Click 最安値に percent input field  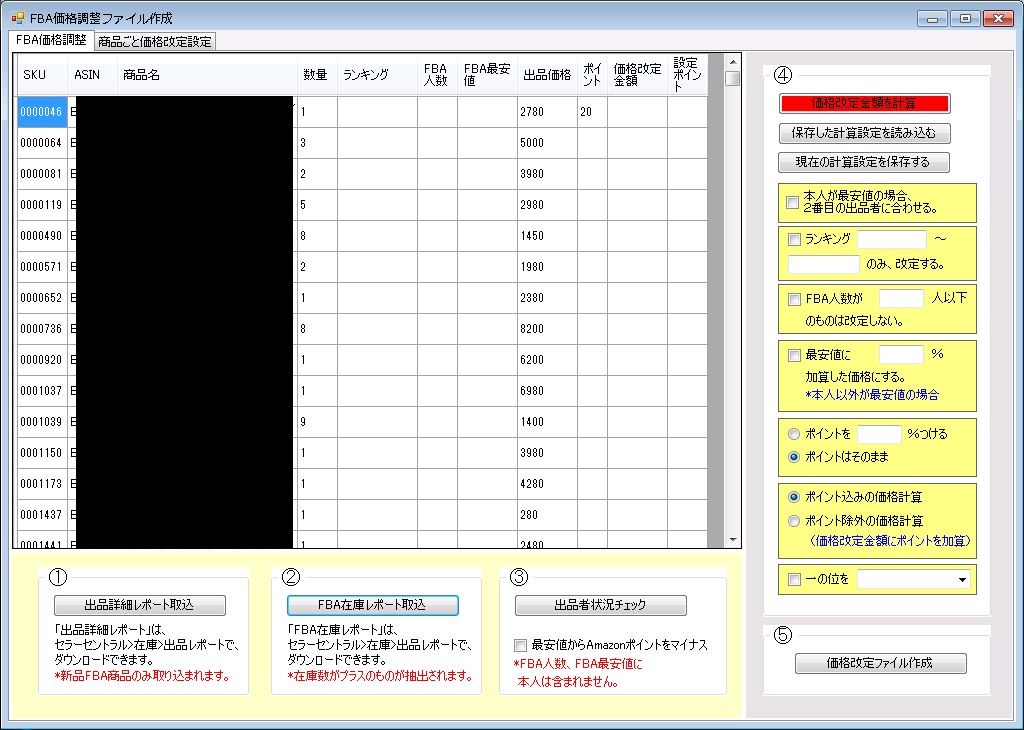901,355
